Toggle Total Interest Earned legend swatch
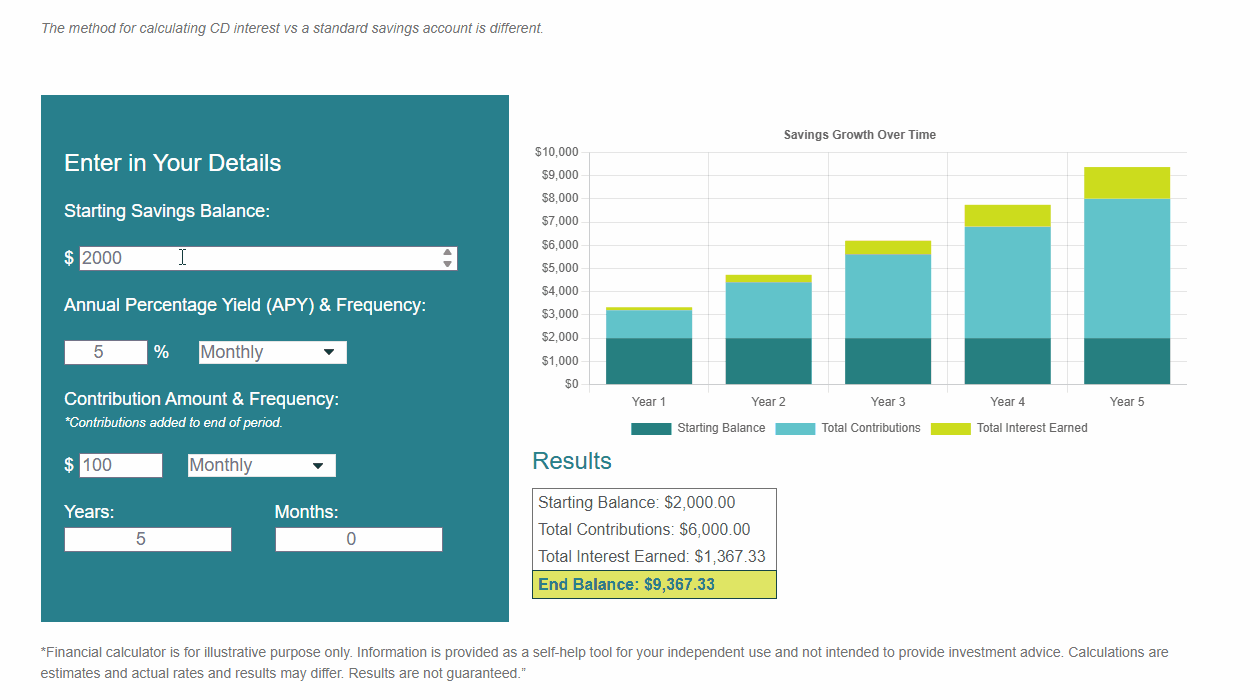This screenshot has height=700, width=1260. pyautogui.click(x=950, y=428)
